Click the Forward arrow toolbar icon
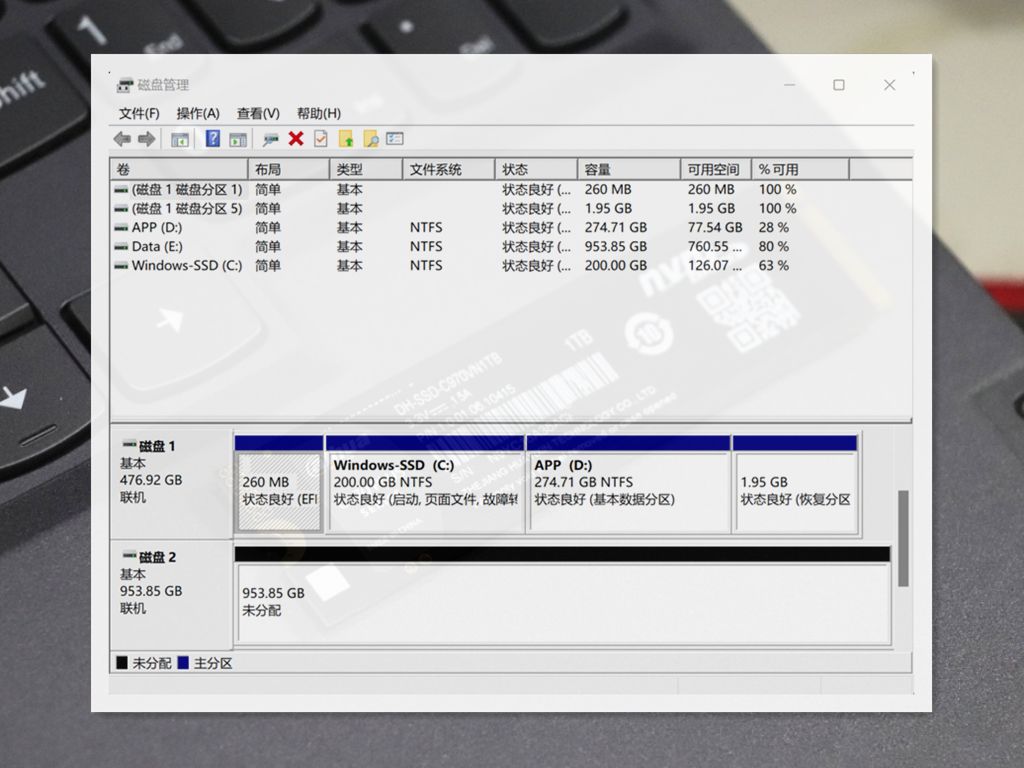1024x768 pixels. pos(147,139)
